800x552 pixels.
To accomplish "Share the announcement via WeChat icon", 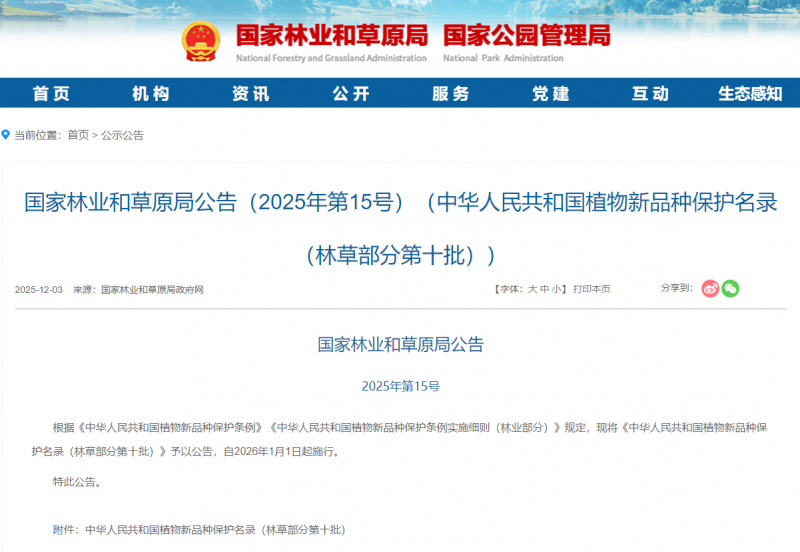I will 730,289.
